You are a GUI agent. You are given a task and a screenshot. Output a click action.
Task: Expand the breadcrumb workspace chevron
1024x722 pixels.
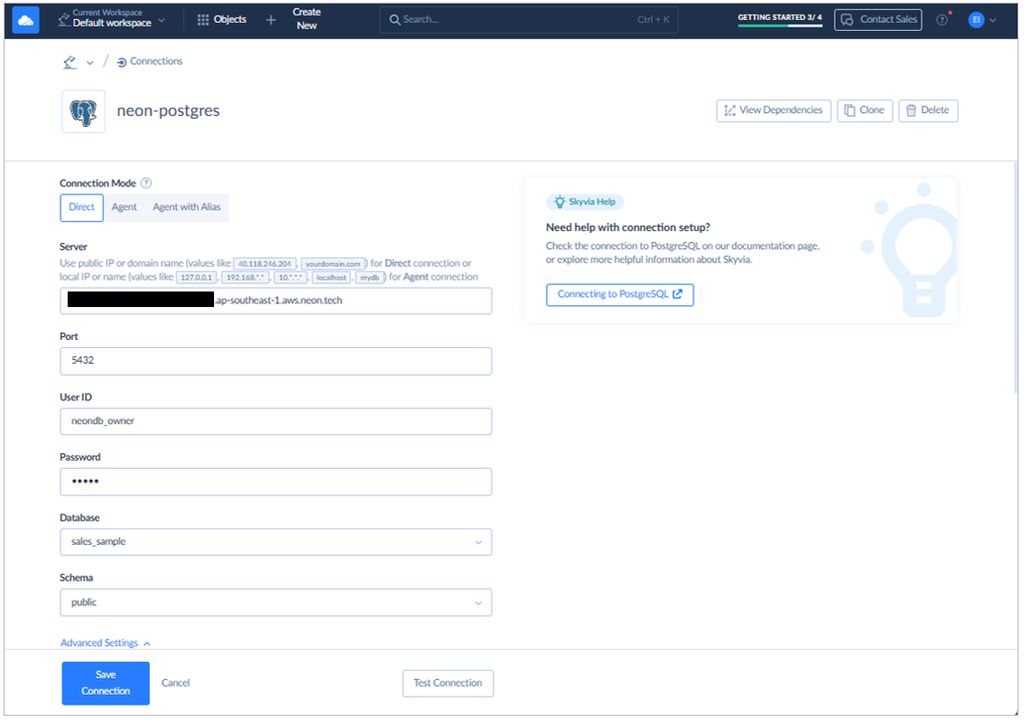[x=90, y=63]
